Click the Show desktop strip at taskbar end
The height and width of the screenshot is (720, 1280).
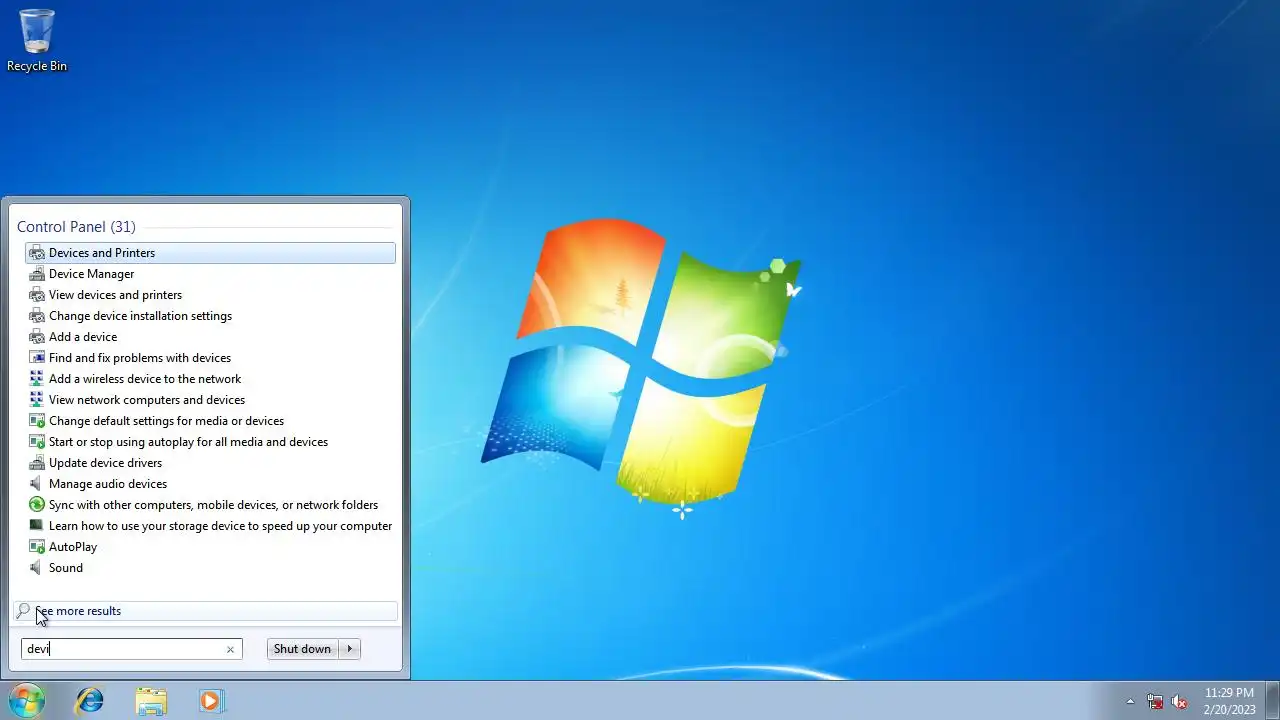1272,701
